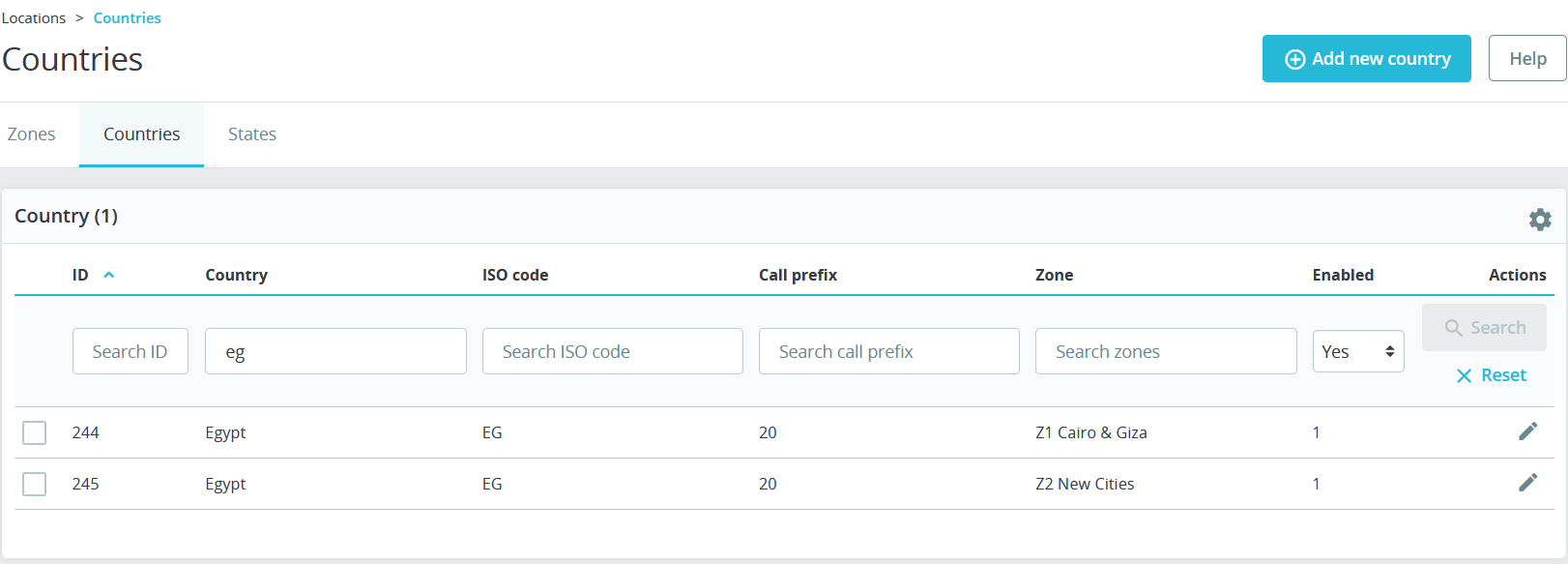Click the Reset filters X icon
Viewport: 1568px width, 564px height.
point(1464,375)
